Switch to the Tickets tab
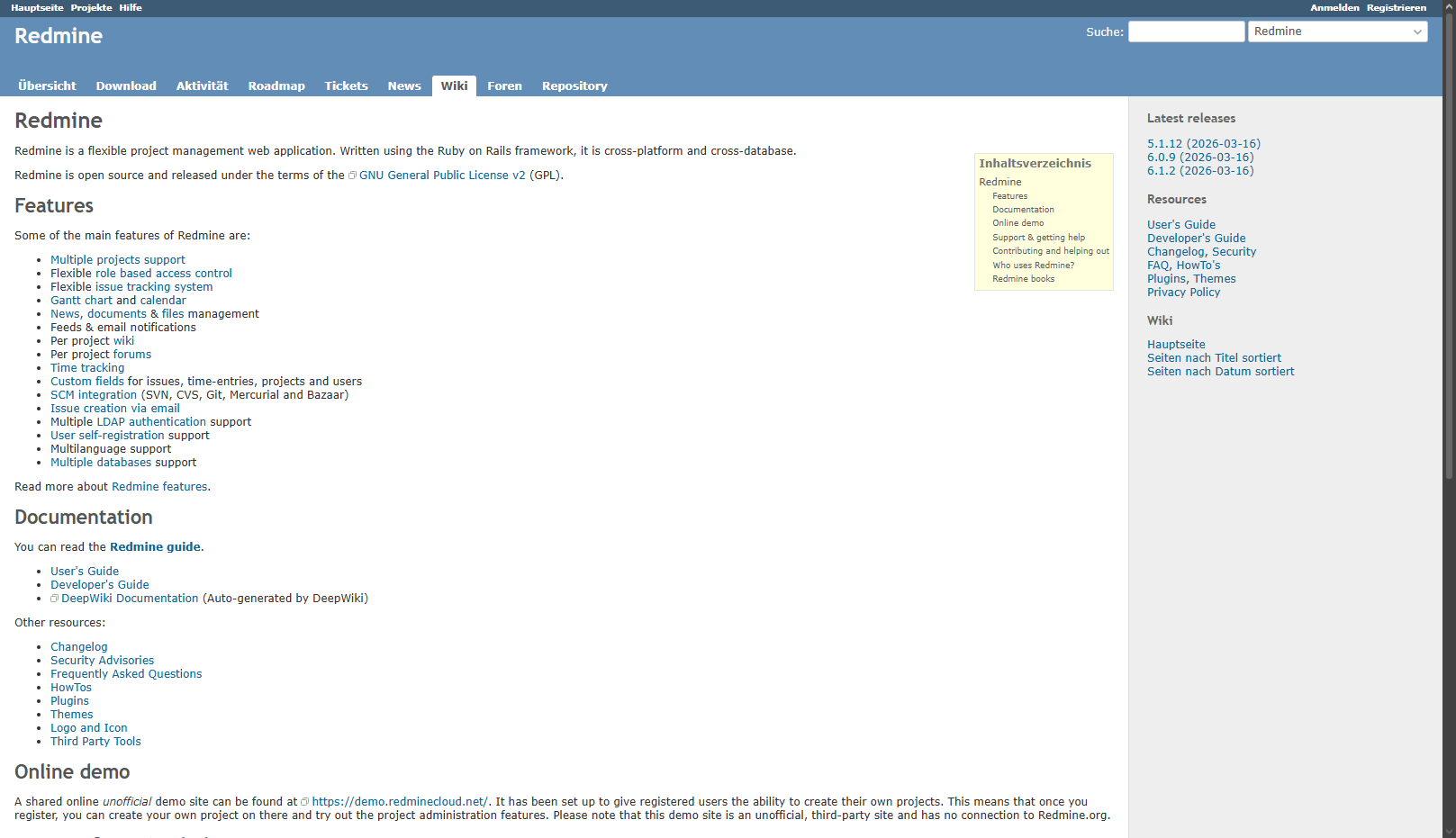1456x838 pixels. coord(346,86)
